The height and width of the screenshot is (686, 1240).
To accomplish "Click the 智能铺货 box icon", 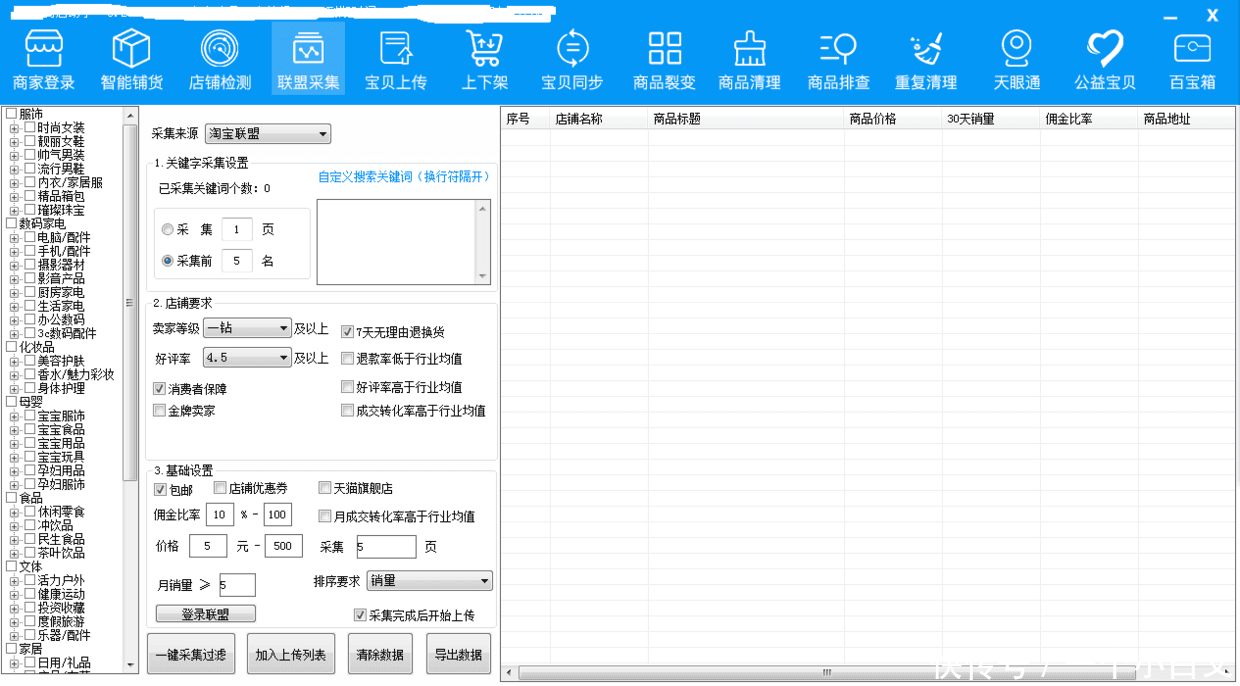I will 132,49.
